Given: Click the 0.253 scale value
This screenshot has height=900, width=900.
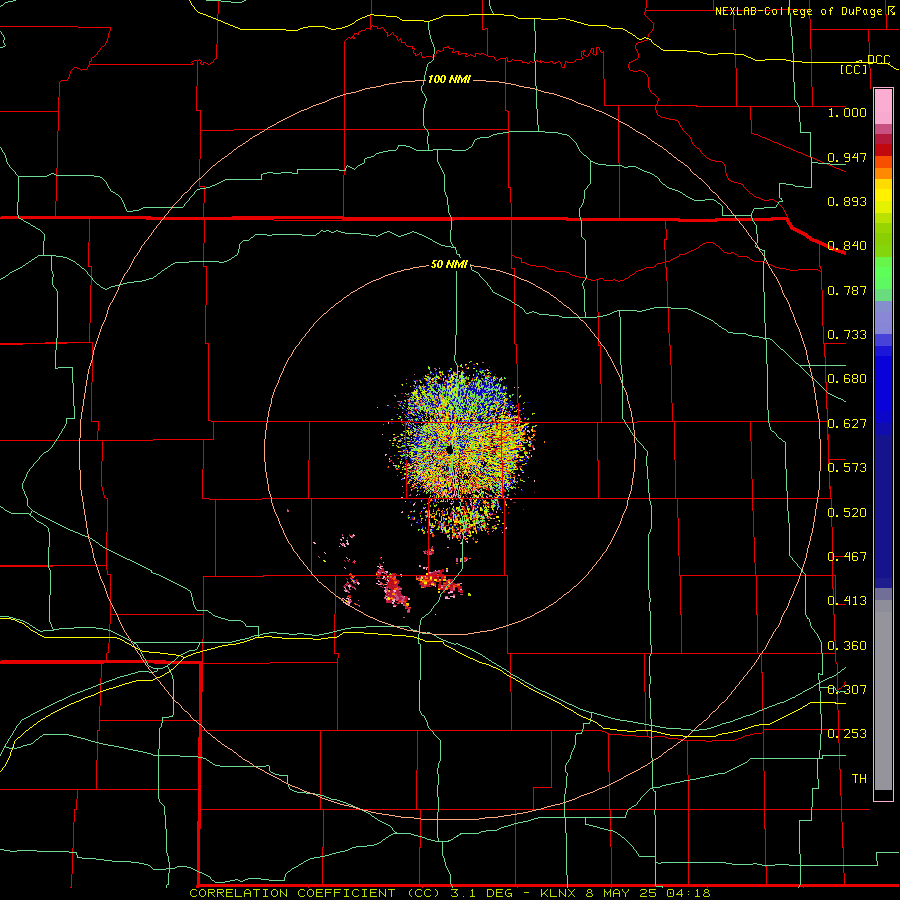Looking at the screenshot, I should 847,734.
